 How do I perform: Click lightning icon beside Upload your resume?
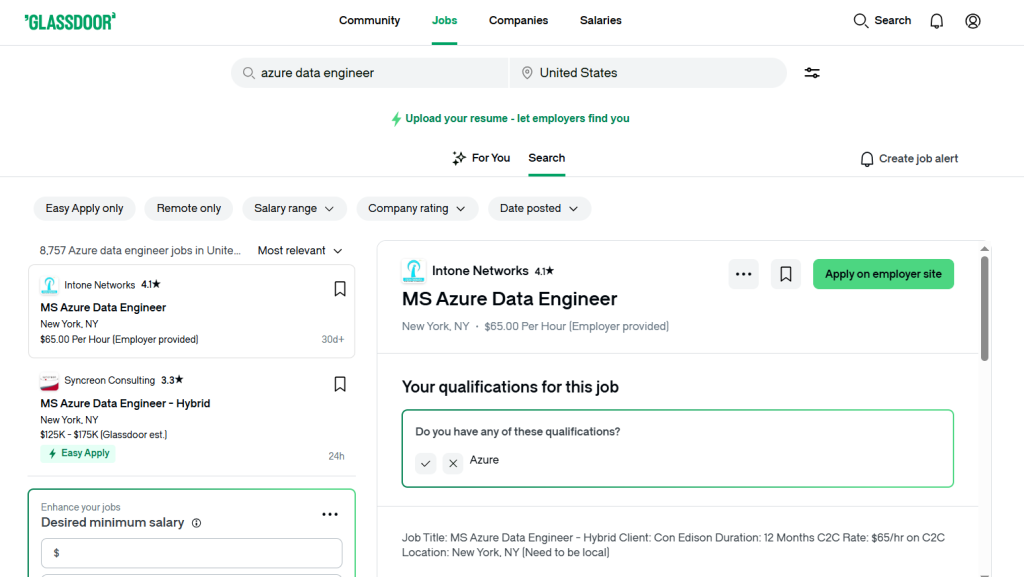point(396,119)
